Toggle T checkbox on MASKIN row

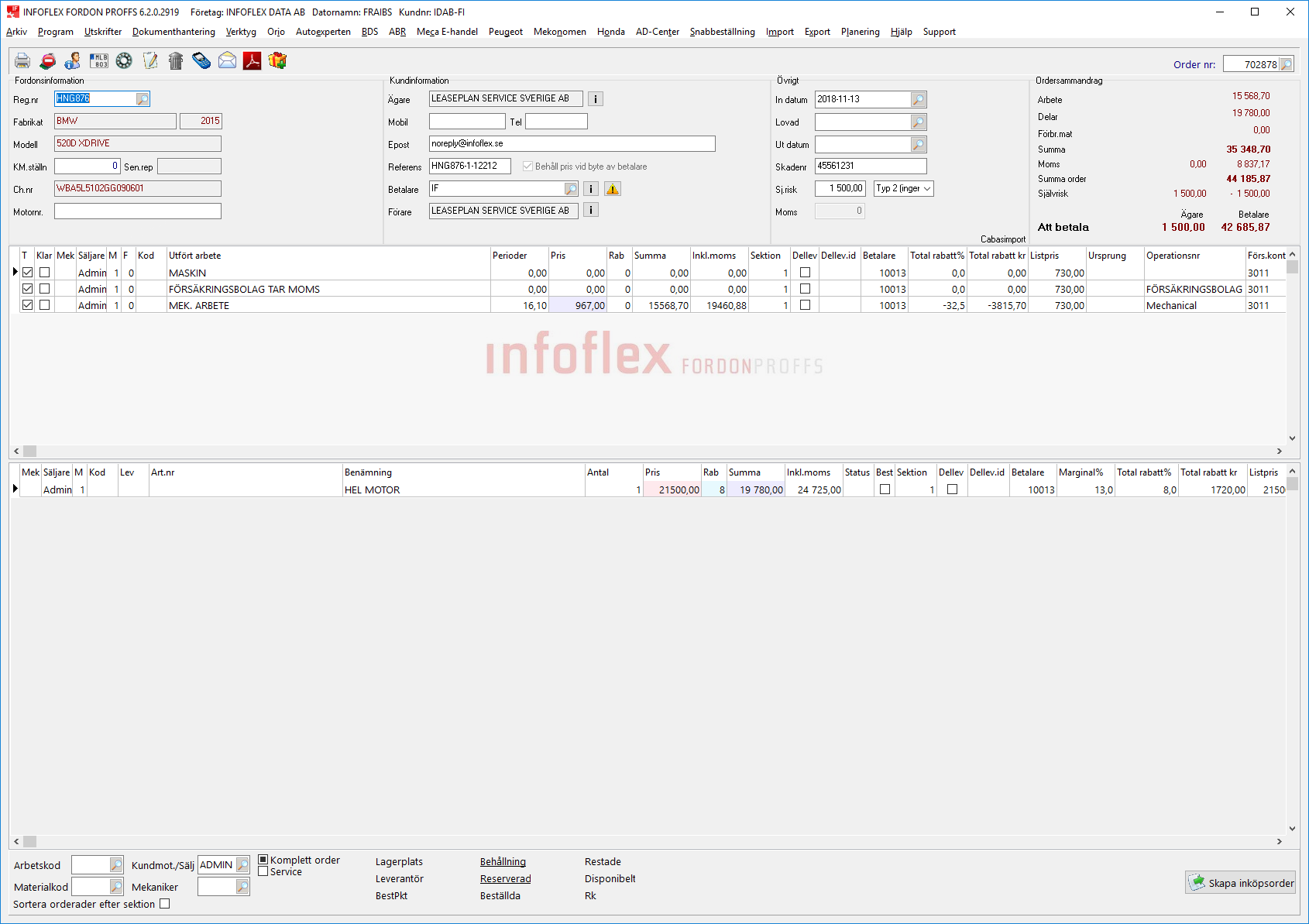pyautogui.click(x=28, y=273)
